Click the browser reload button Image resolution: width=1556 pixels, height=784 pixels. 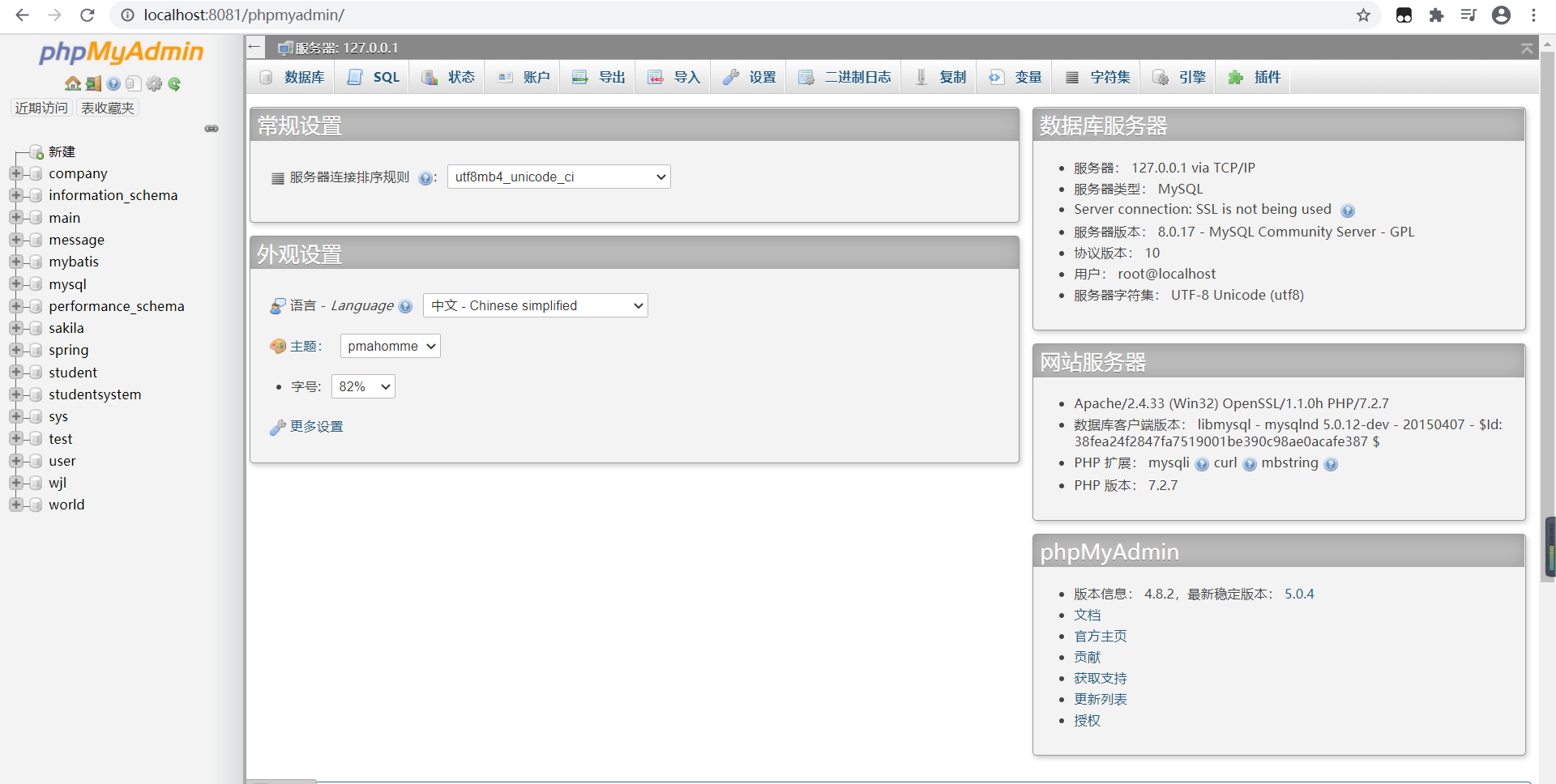(88, 15)
